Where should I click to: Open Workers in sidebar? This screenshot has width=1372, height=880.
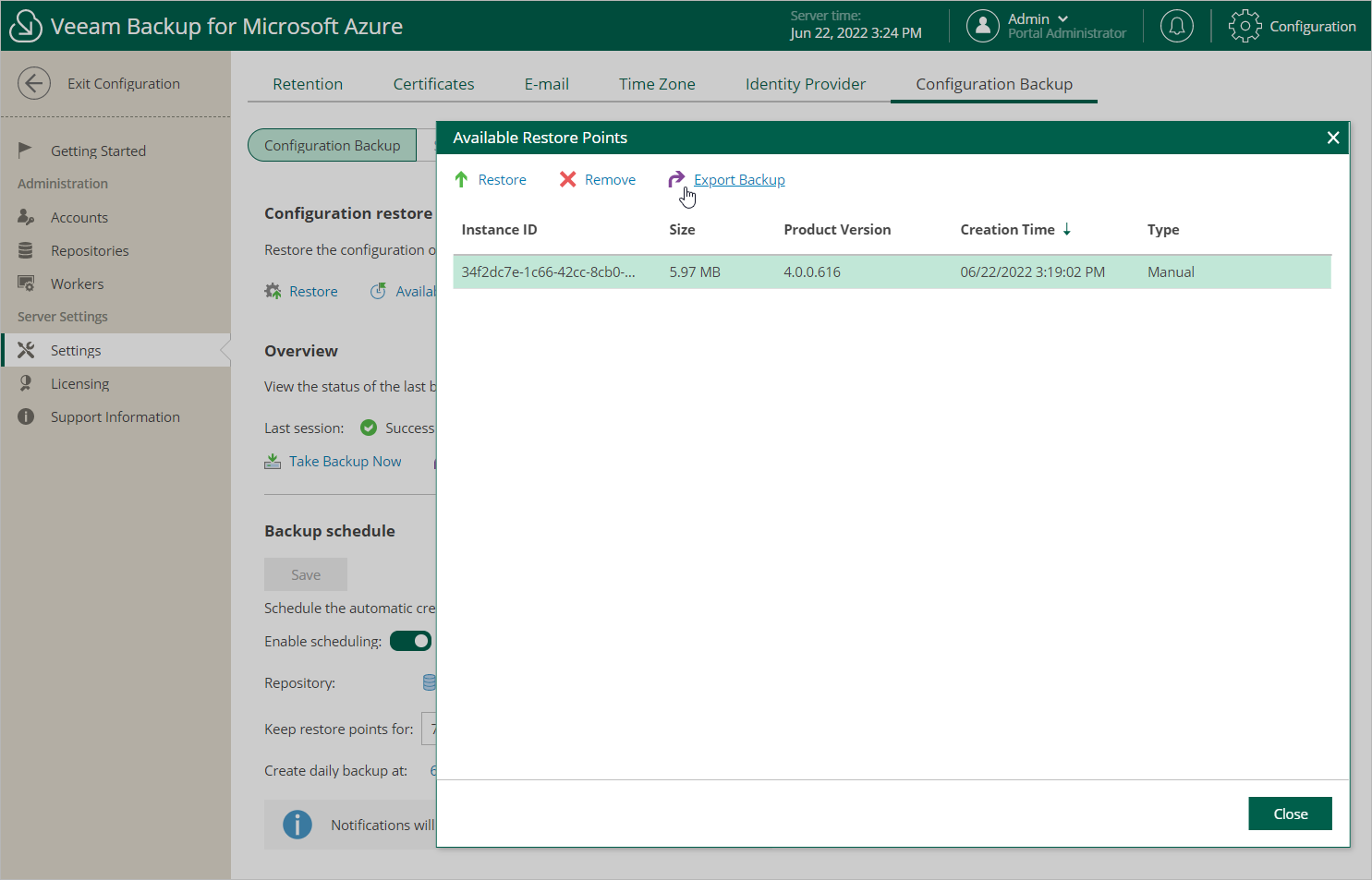coord(77,283)
